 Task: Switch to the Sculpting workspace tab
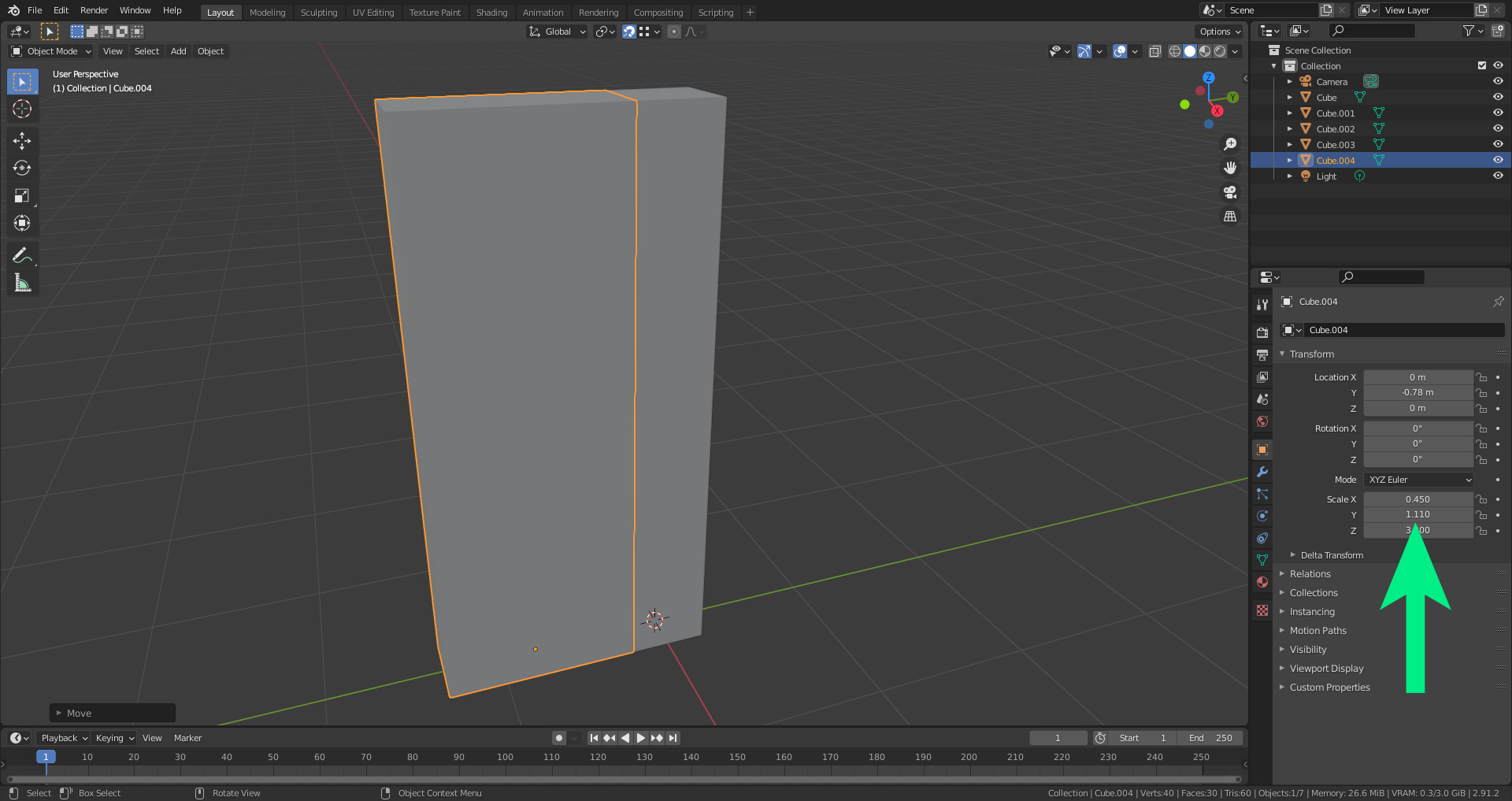click(318, 13)
